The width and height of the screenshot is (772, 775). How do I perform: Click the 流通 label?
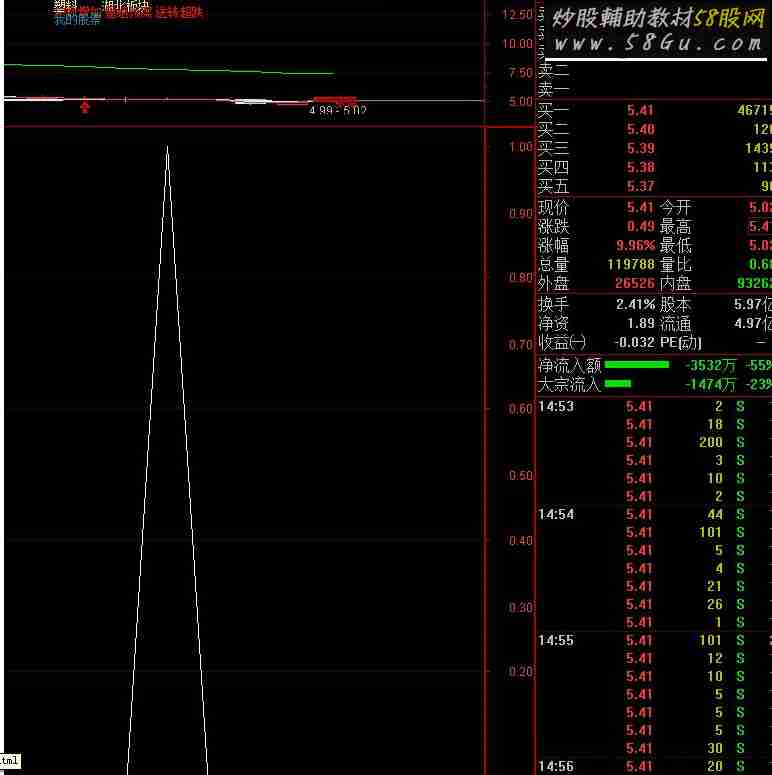pyautogui.click(x=675, y=323)
